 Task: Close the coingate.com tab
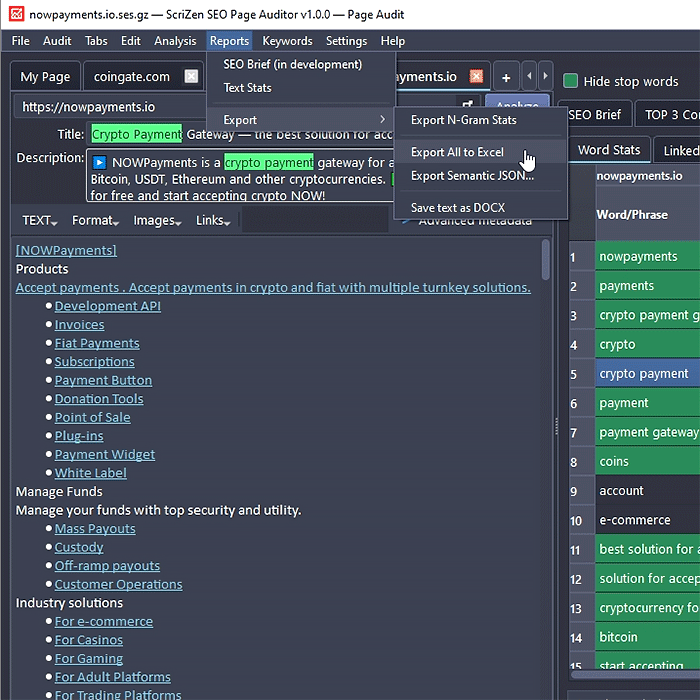tap(191, 76)
